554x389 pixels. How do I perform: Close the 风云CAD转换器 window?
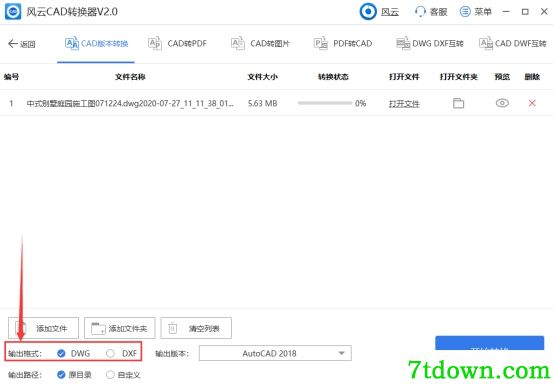coord(544,12)
